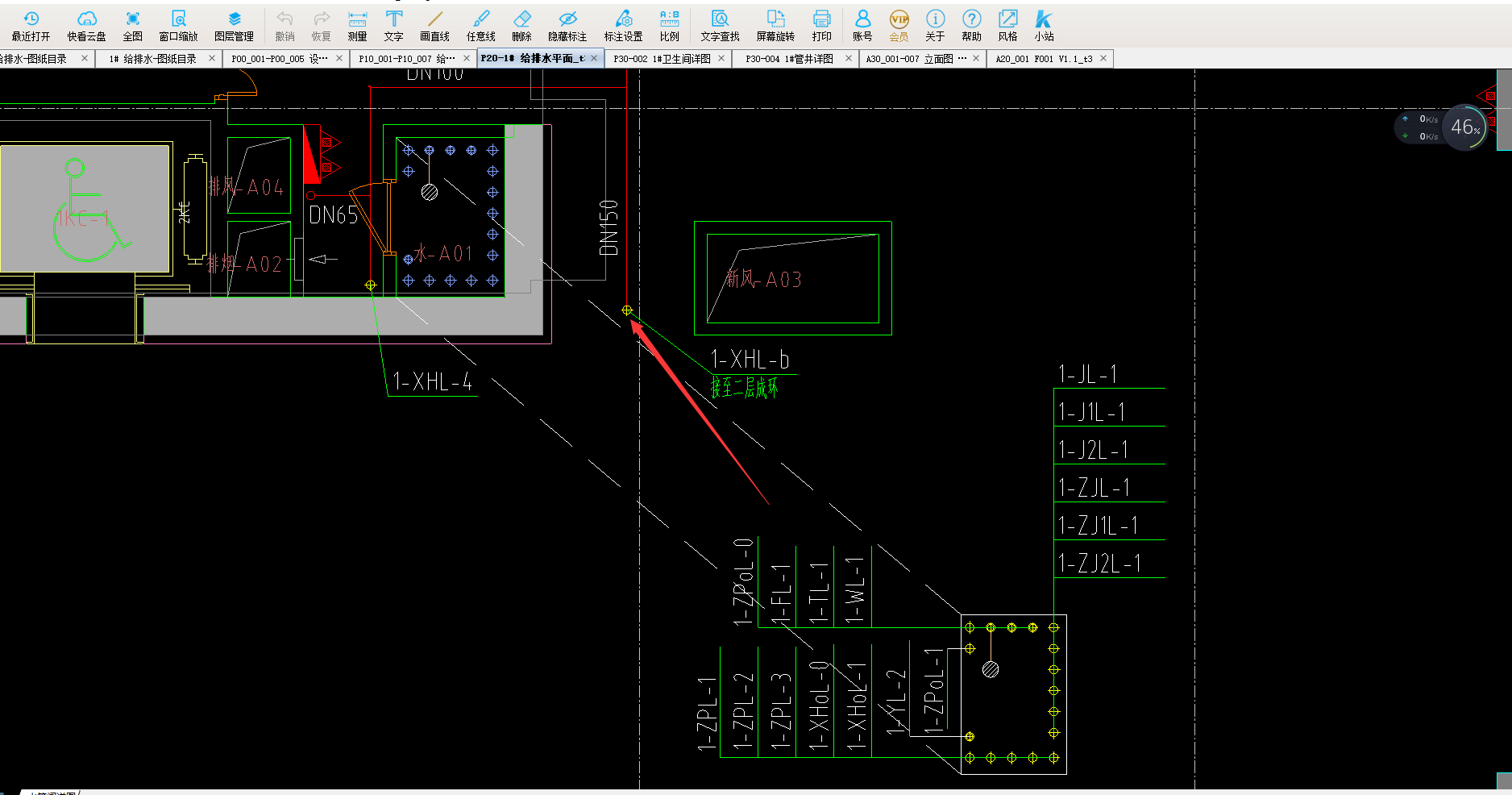Close the P30-004 1#管井详图 tab

849,58
